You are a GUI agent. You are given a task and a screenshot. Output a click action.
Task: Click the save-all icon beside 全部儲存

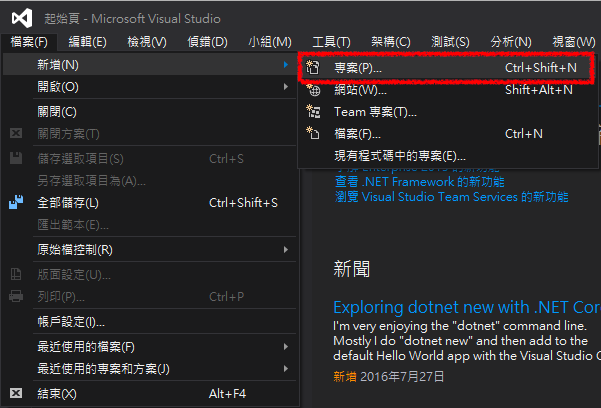[x=16, y=203]
